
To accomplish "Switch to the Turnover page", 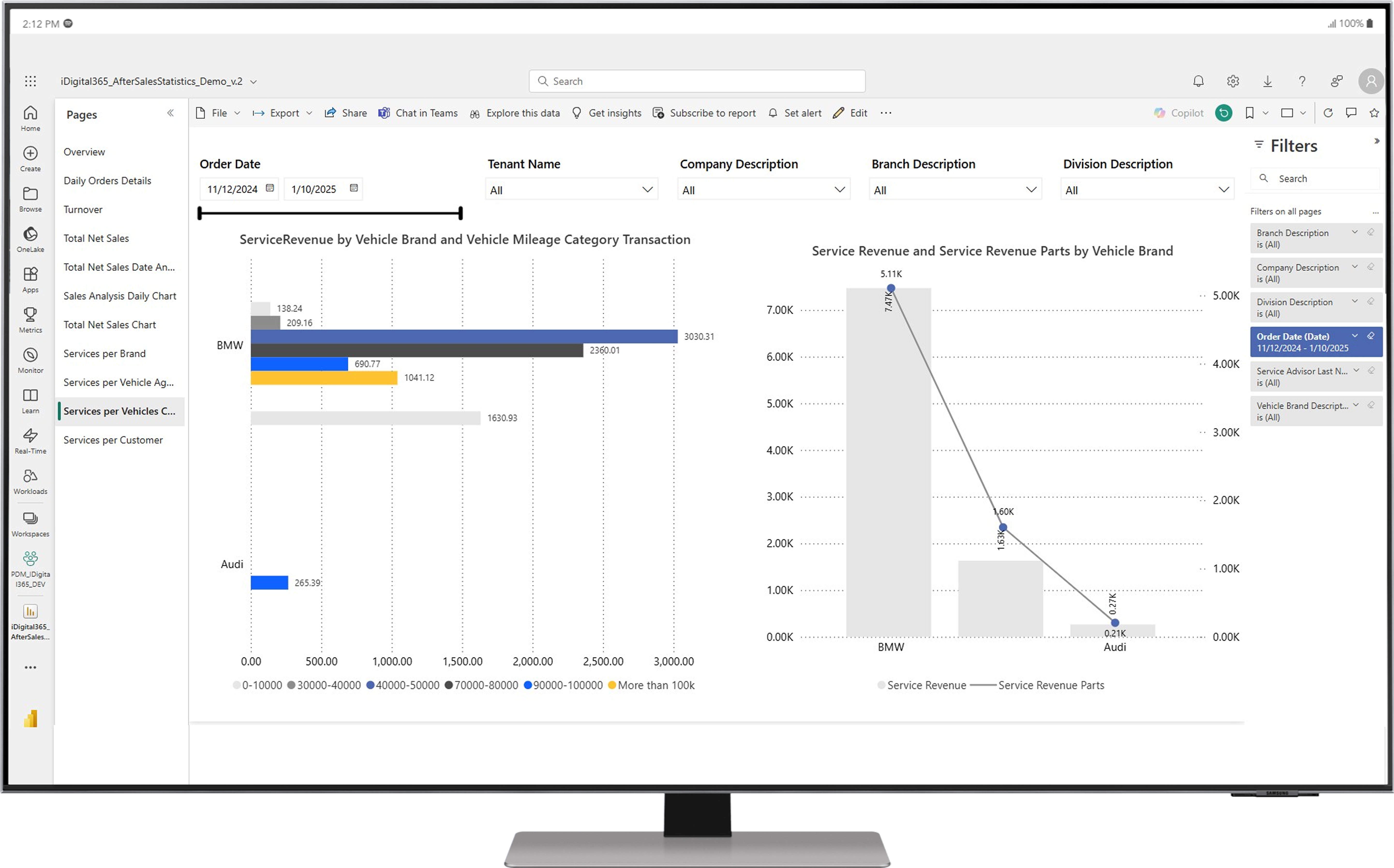I will tap(83, 210).
